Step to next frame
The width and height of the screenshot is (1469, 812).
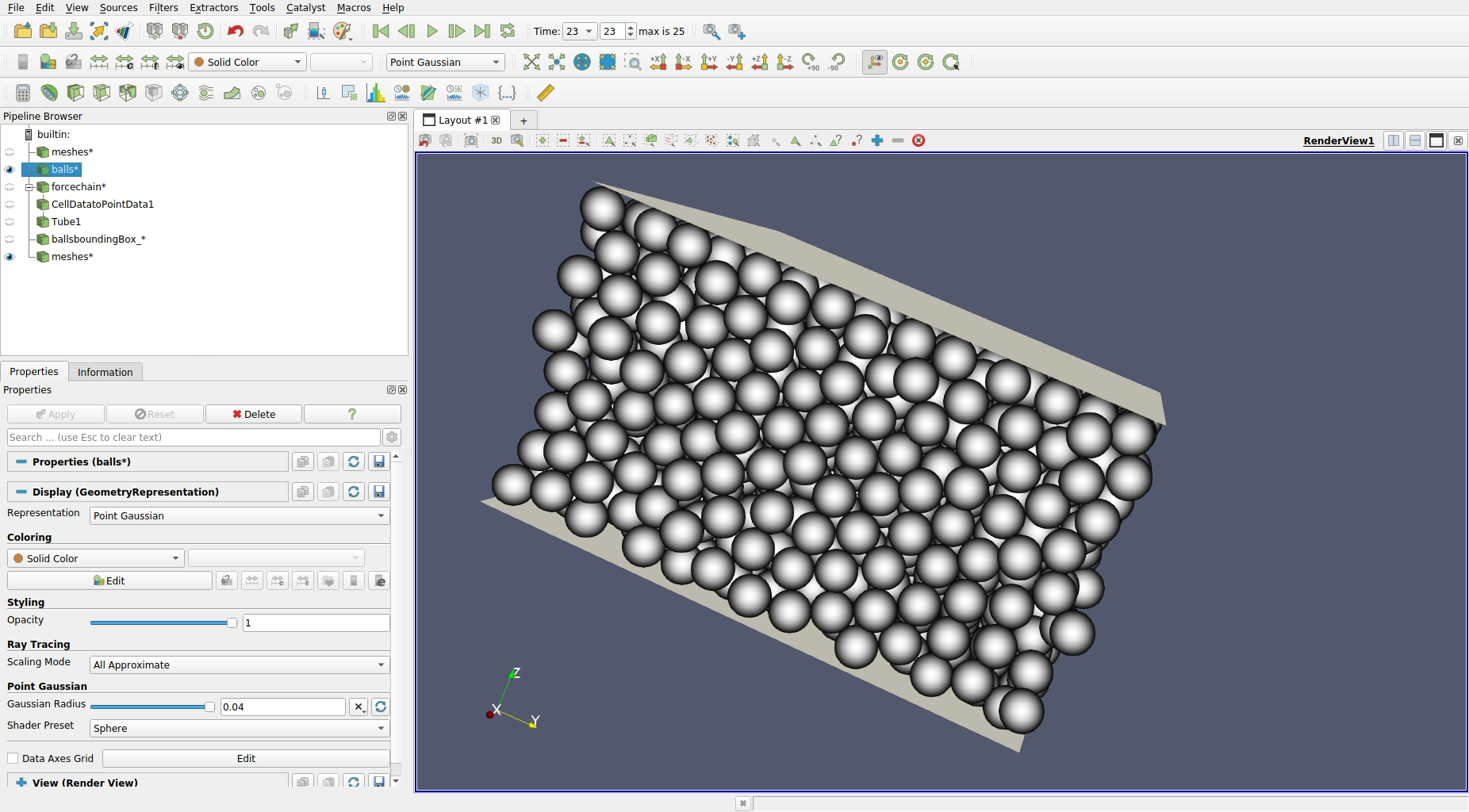tap(457, 31)
